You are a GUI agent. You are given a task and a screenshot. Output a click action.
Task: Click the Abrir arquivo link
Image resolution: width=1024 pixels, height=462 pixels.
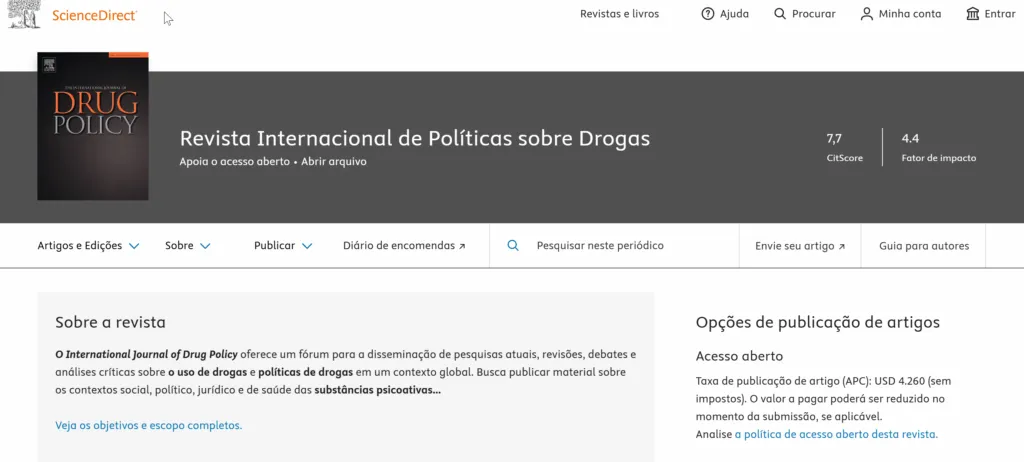click(x=334, y=161)
